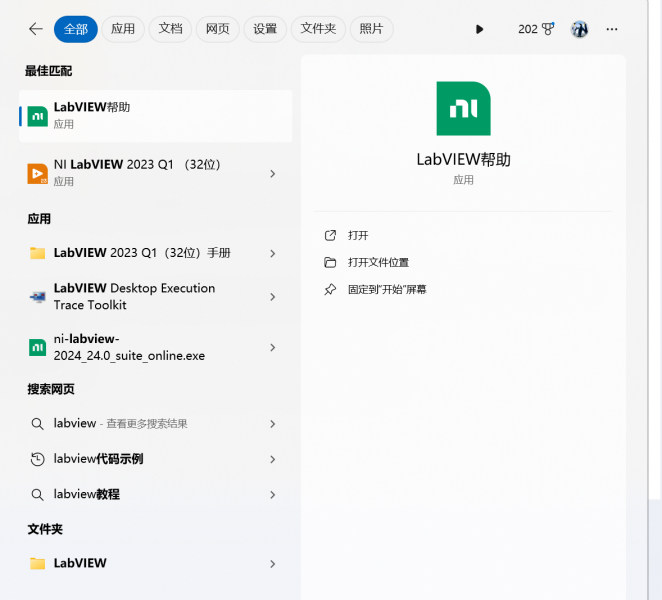Click 打开文件位置 in preview pane
Viewport: 662px width, 600px height.
[378, 262]
